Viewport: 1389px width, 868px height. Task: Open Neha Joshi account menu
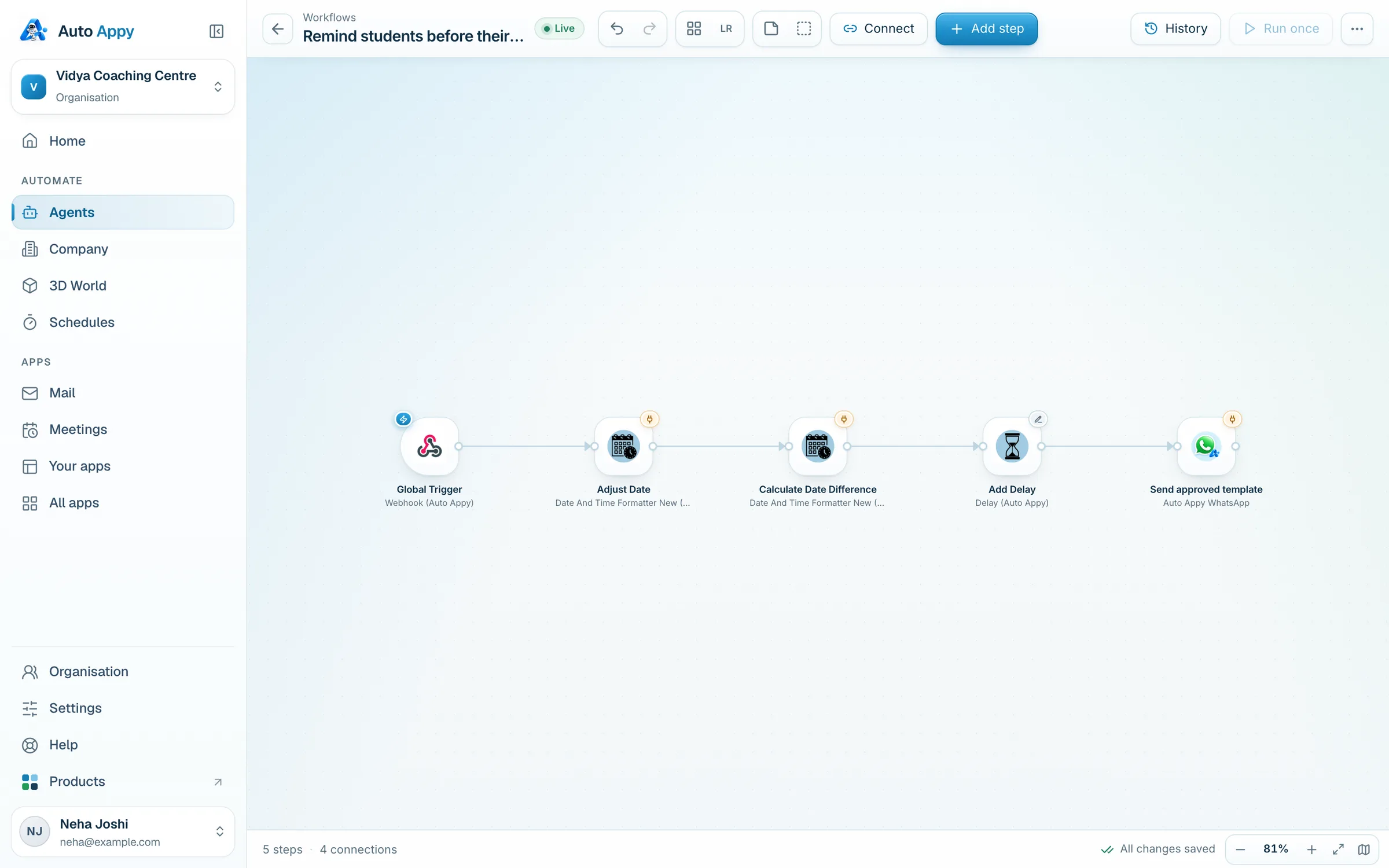(x=123, y=832)
